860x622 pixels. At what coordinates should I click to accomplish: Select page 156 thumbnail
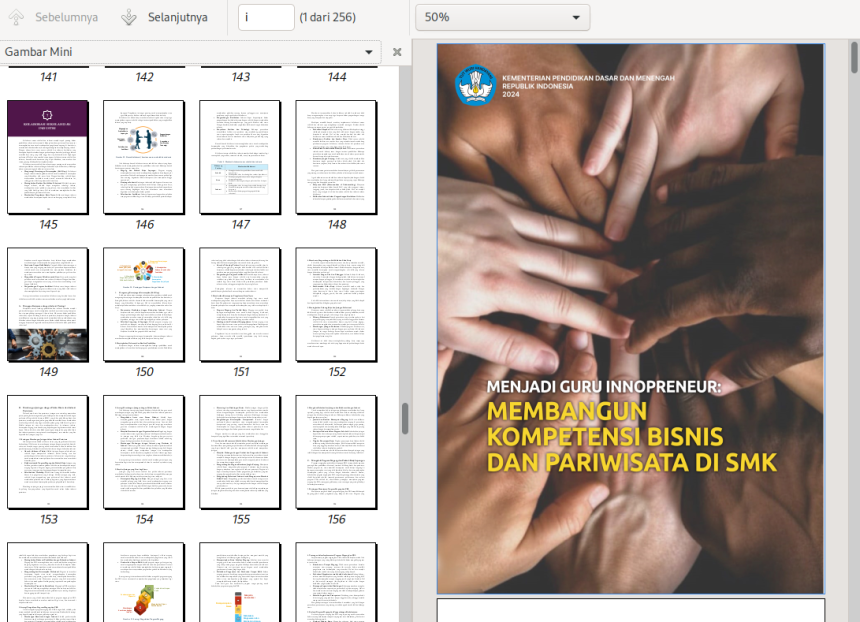coord(336,451)
